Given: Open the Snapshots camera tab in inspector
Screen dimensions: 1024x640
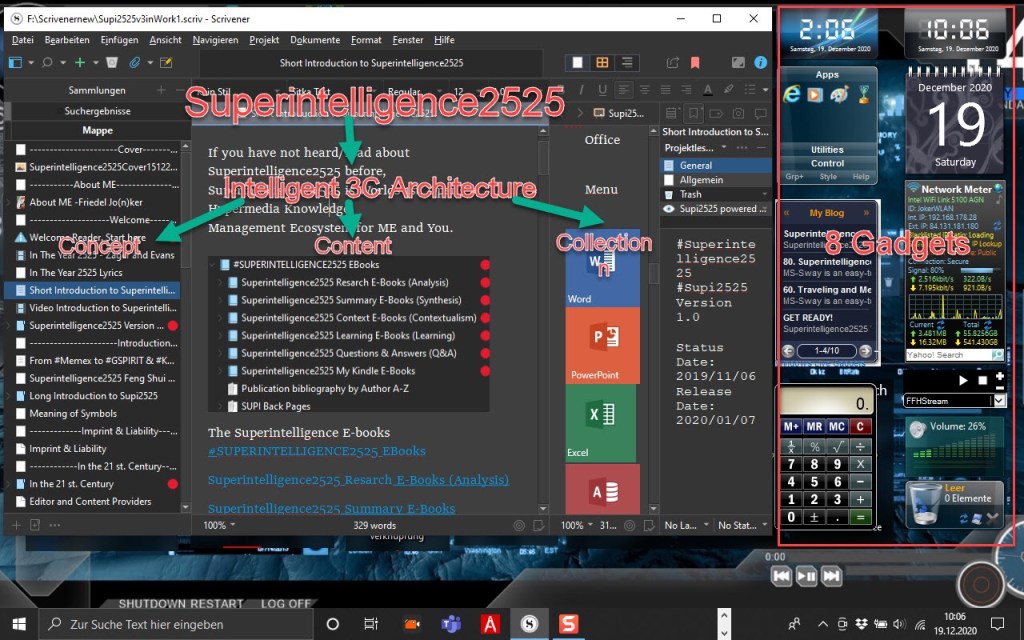Looking at the screenshot, I should [737, 113].
